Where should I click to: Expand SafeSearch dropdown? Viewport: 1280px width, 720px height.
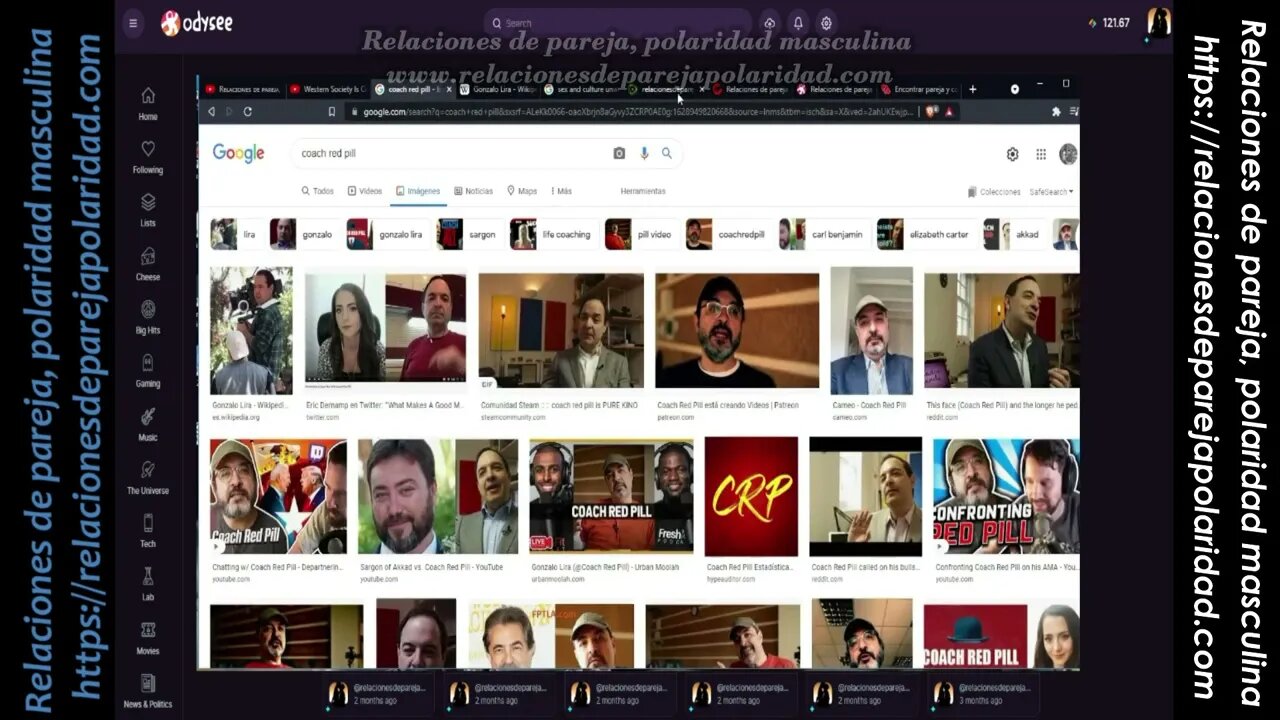tap(1051, 192)
